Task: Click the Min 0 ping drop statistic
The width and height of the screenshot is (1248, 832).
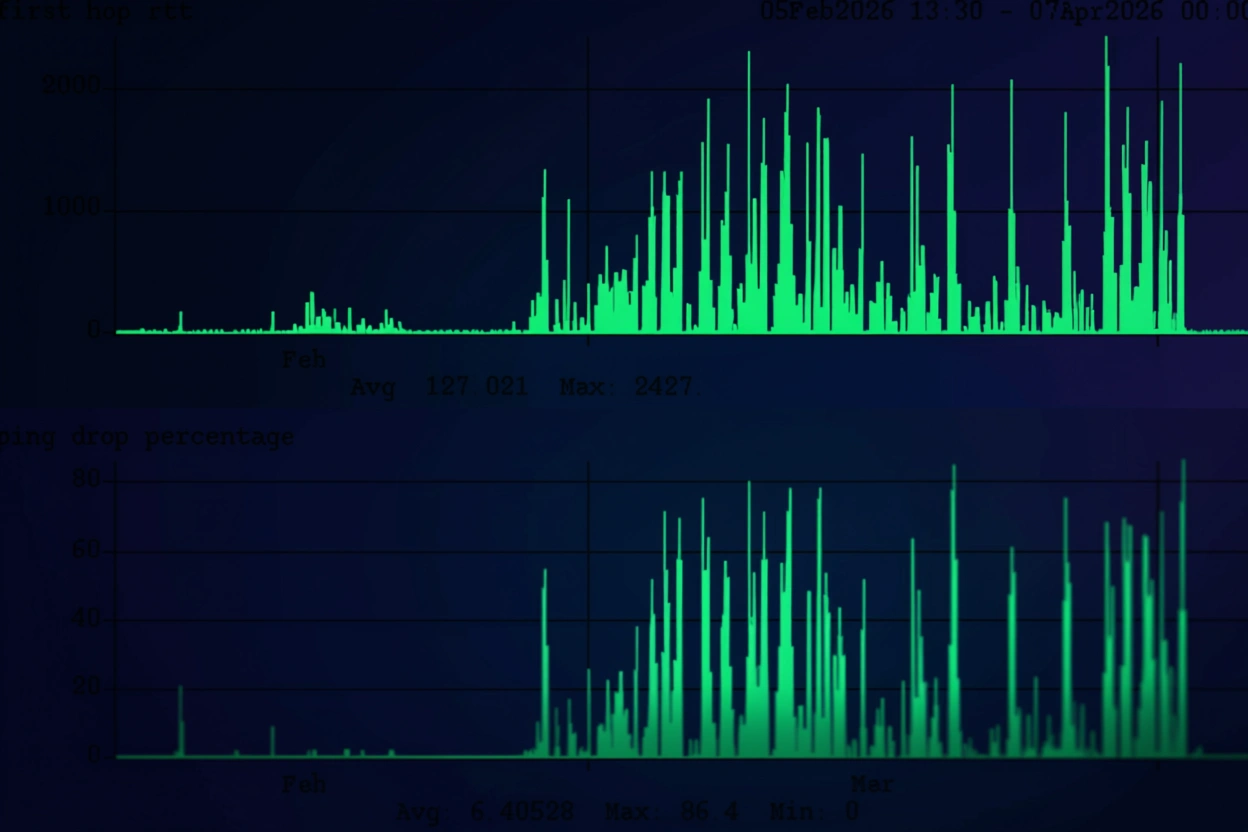Action: (814, 811)
